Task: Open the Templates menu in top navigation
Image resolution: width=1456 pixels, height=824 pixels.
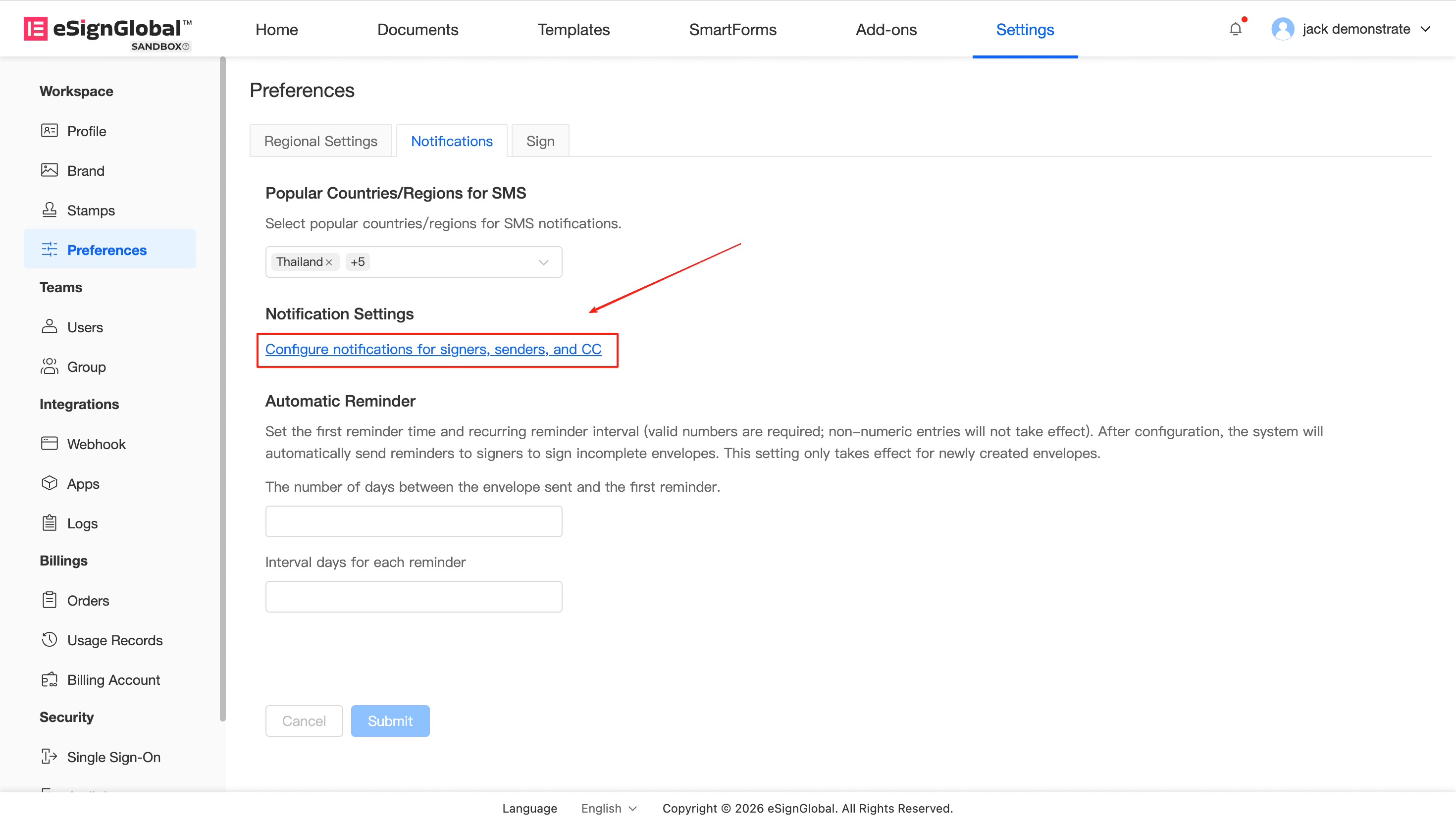Action: point(573,29)
